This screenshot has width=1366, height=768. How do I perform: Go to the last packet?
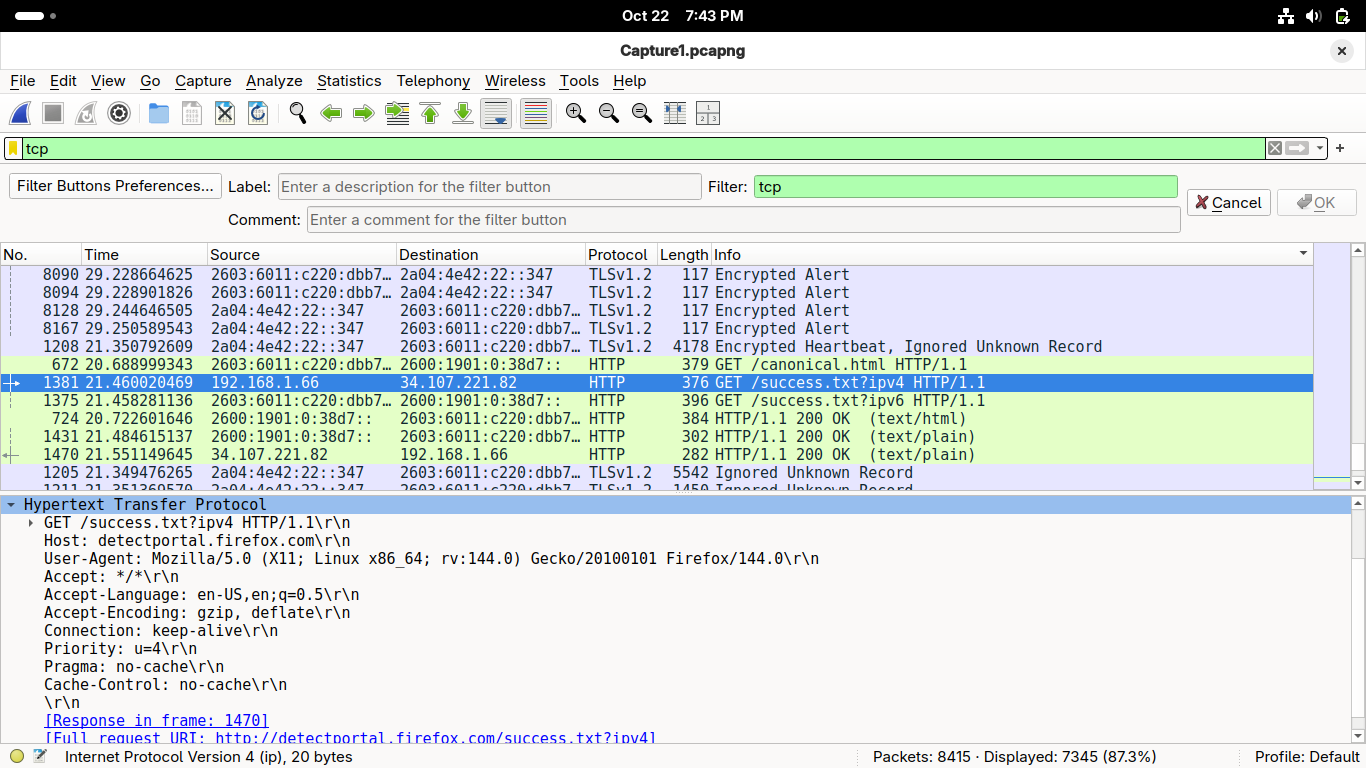[x=463, y=114]
